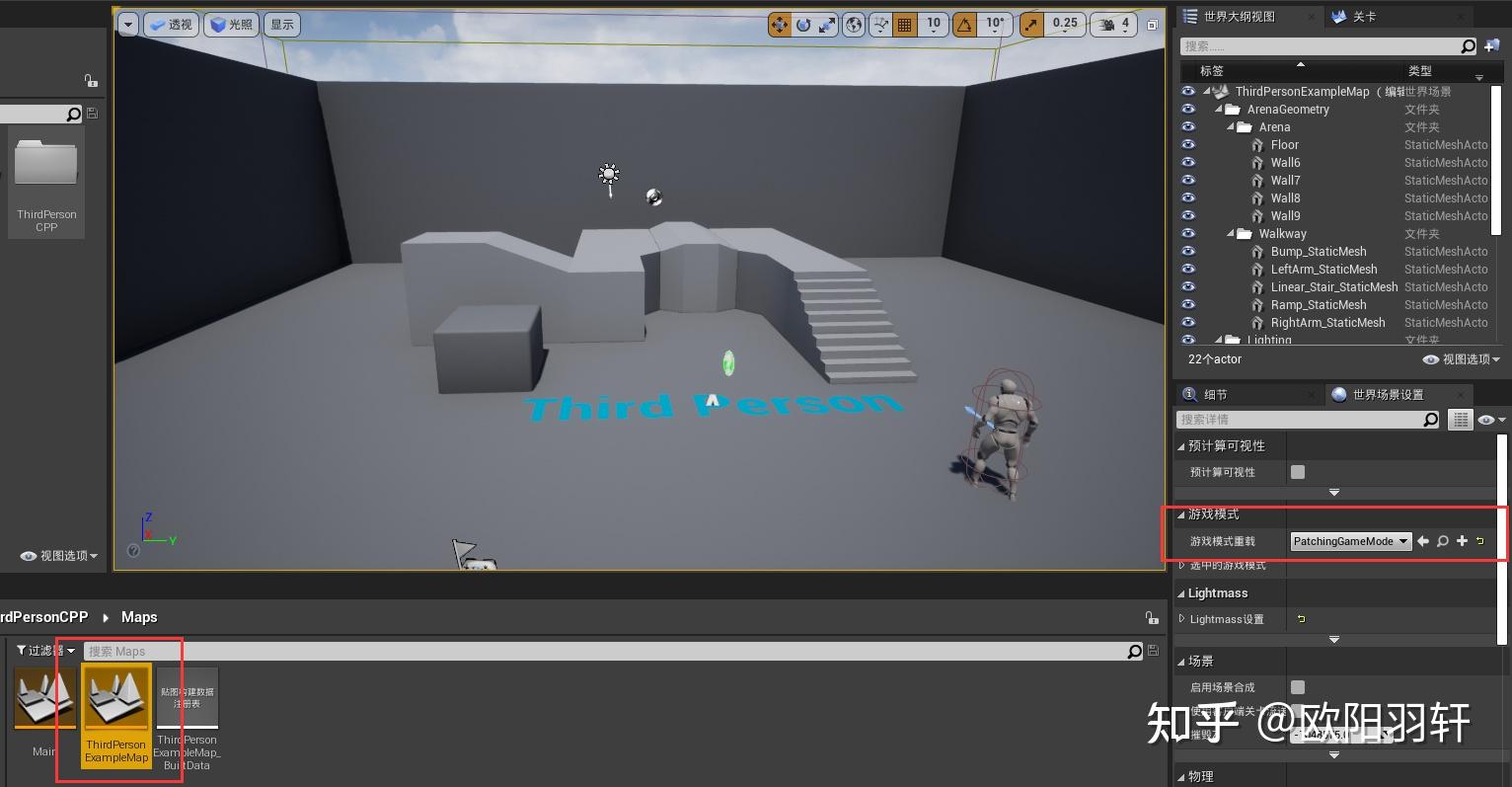Toggle rotation angle snapping icon
1512x787 pixels.
click(964, 24)
